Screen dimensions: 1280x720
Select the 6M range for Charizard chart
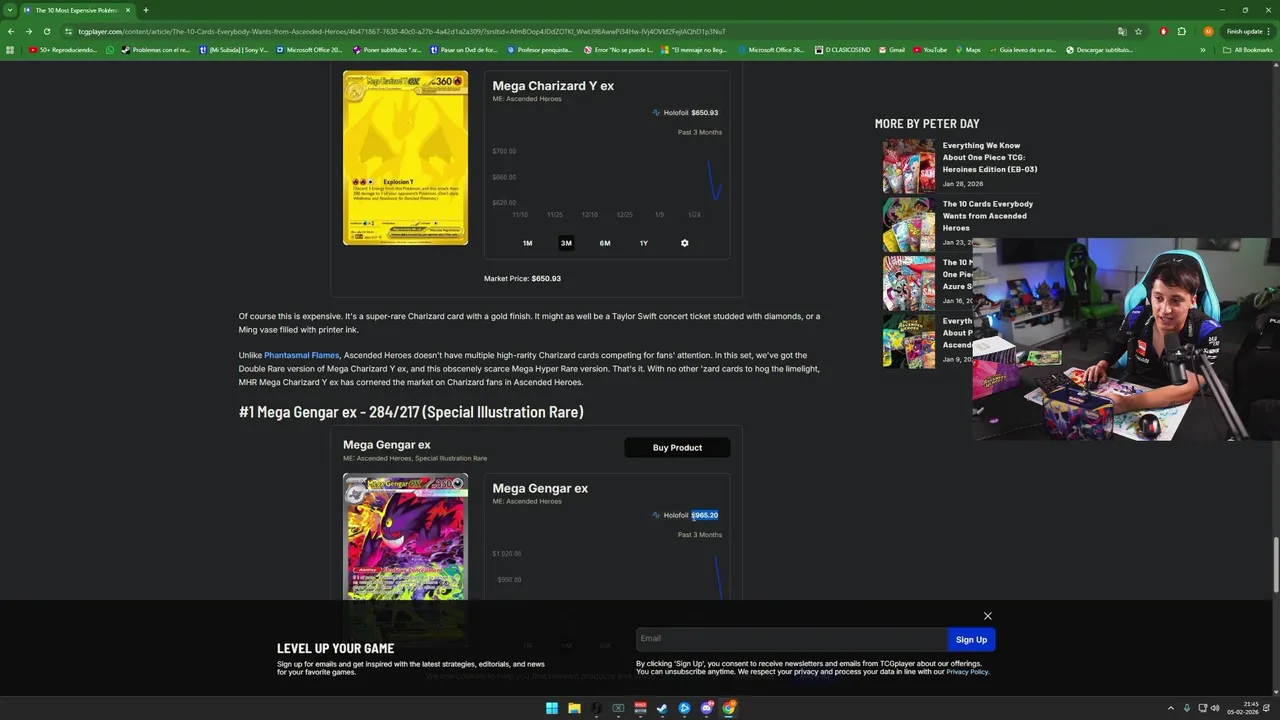[605, 243]
